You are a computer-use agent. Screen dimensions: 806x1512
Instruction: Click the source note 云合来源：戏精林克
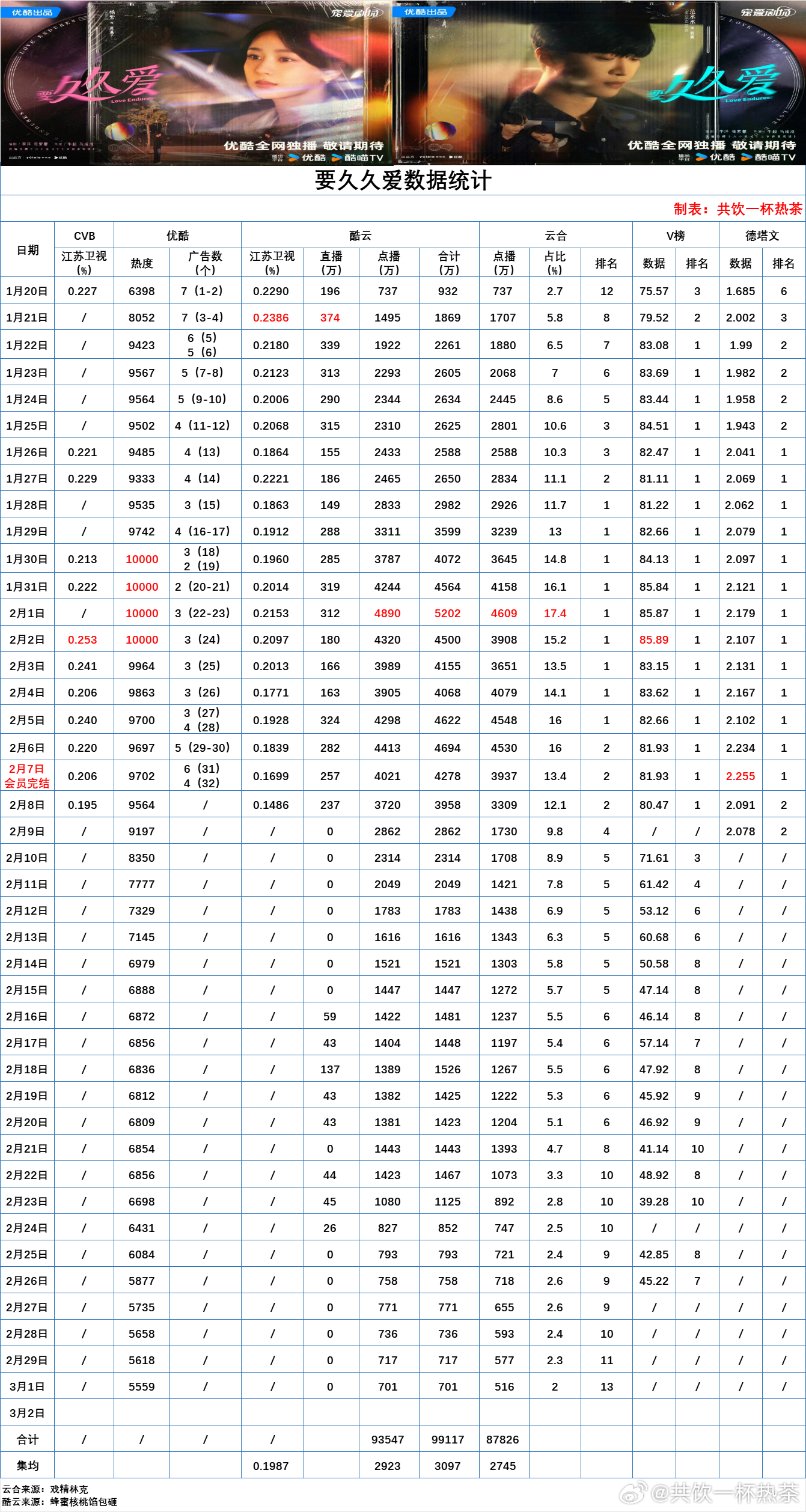(45, 1489)
